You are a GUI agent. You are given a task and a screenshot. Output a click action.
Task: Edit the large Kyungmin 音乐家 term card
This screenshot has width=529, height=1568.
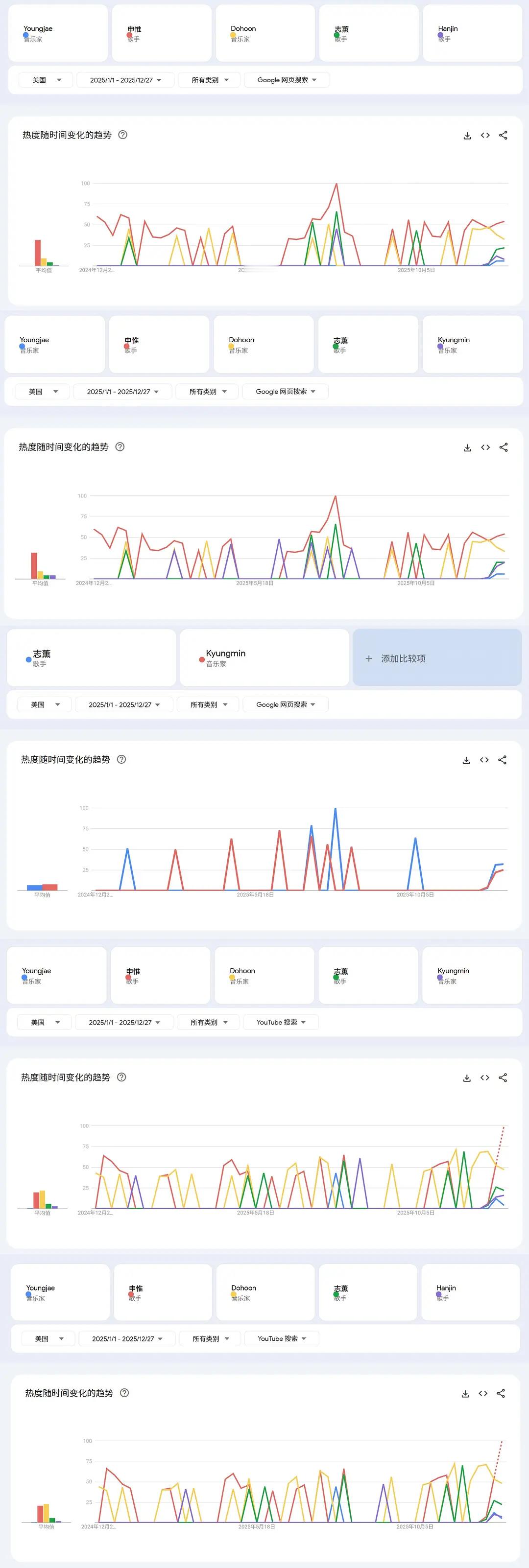264,658
